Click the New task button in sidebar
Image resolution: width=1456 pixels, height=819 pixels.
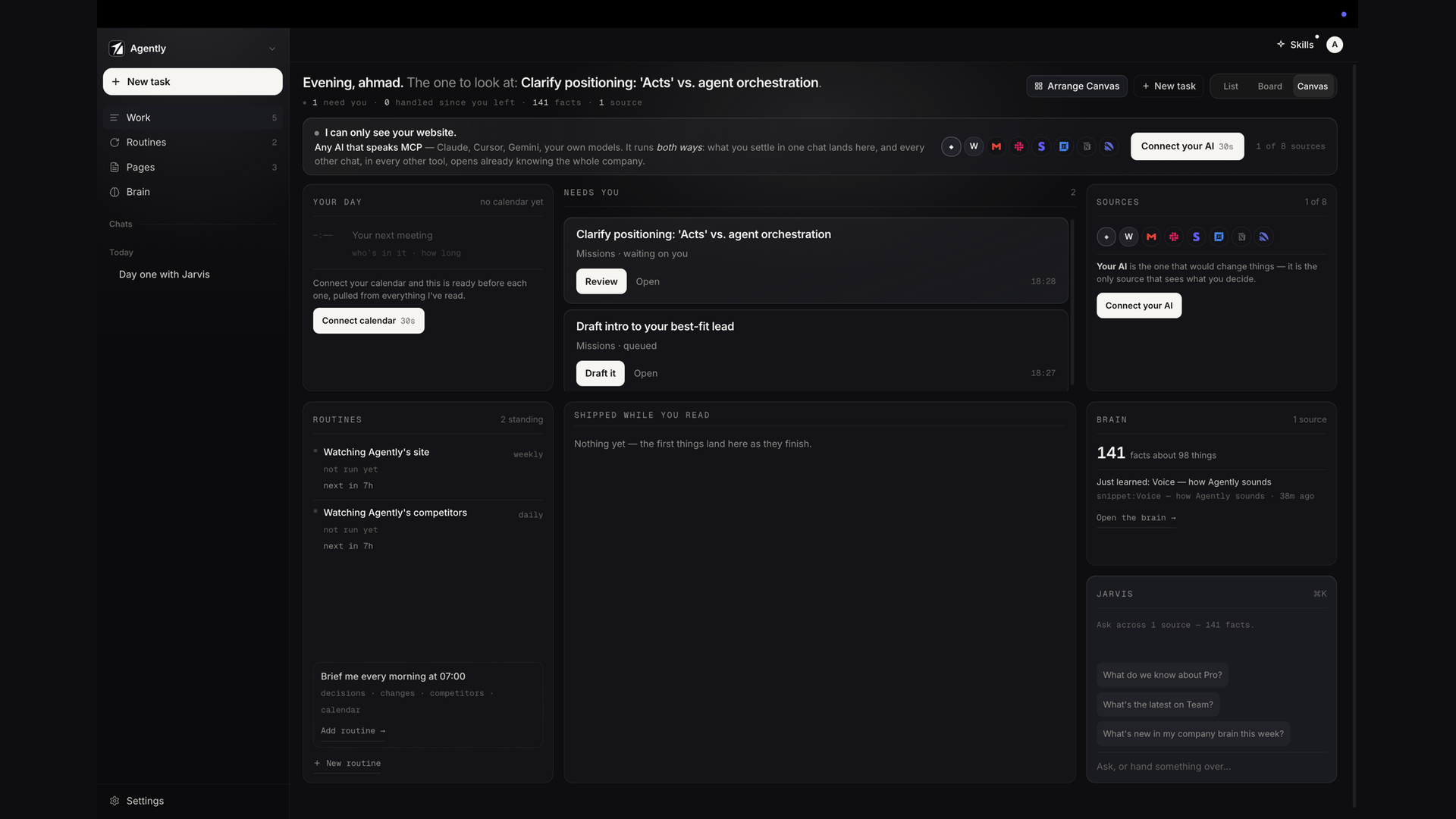click(193, 82)
